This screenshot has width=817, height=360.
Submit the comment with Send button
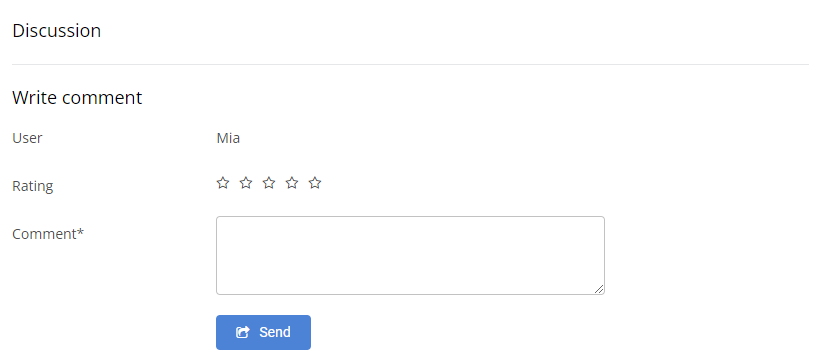264,332
